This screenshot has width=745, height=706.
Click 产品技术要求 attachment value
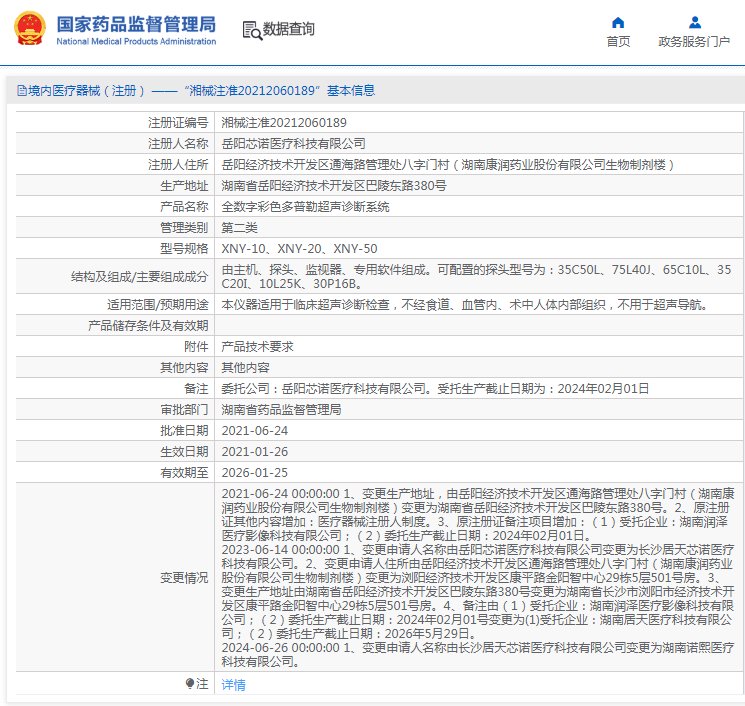click(257, 346)
